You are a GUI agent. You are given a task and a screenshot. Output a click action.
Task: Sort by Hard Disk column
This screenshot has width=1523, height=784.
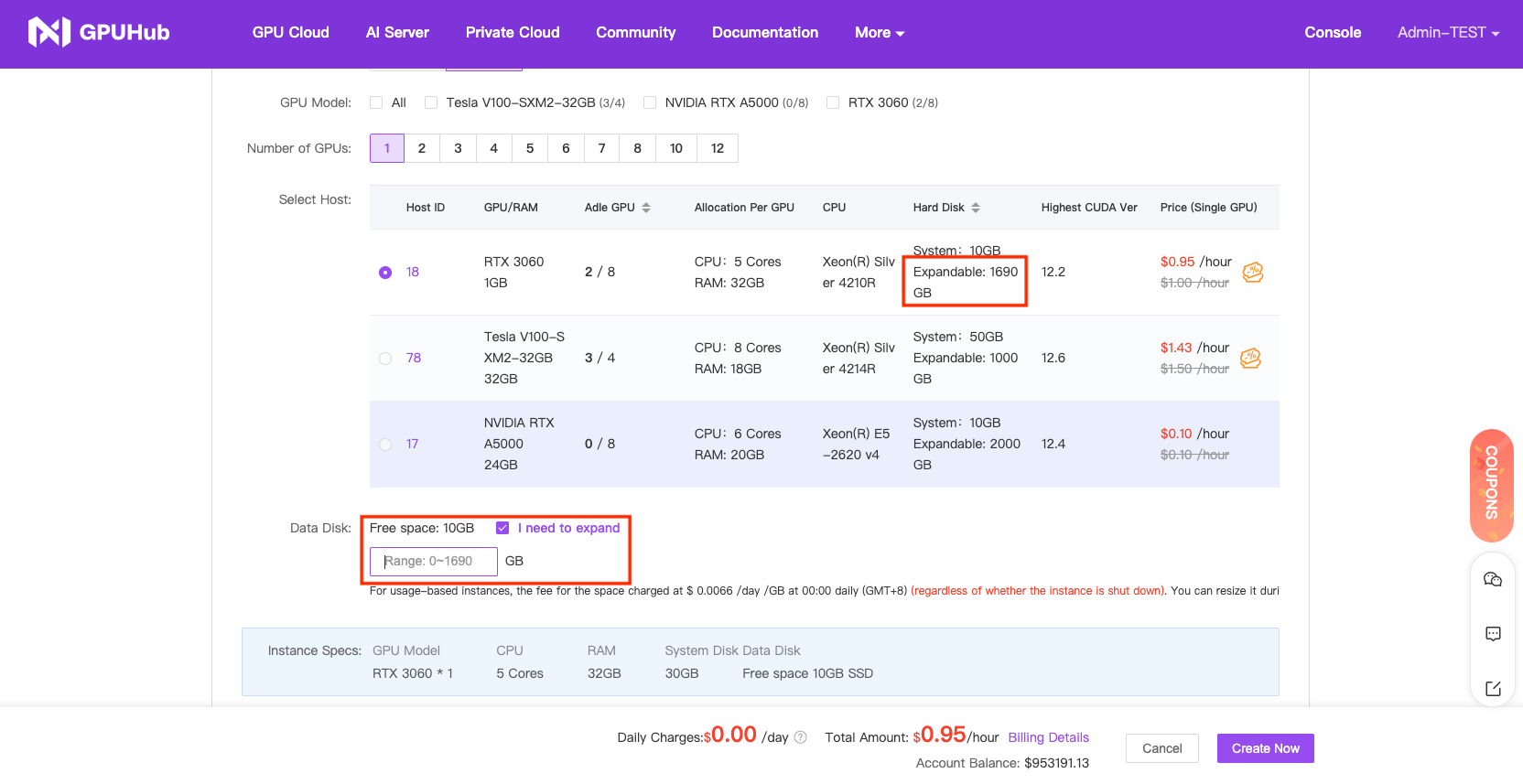[976, 208]
